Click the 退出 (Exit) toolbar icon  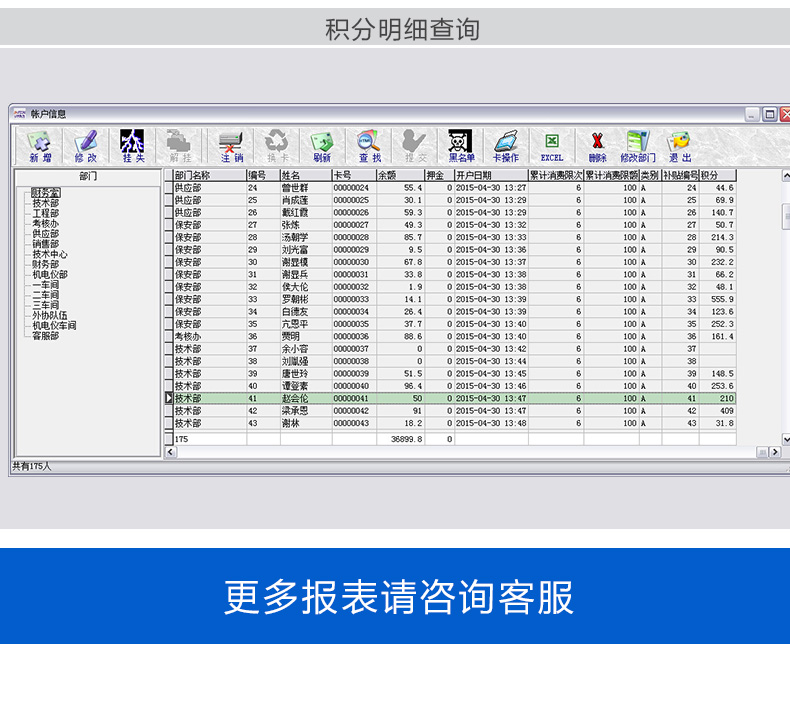(680, 145)
